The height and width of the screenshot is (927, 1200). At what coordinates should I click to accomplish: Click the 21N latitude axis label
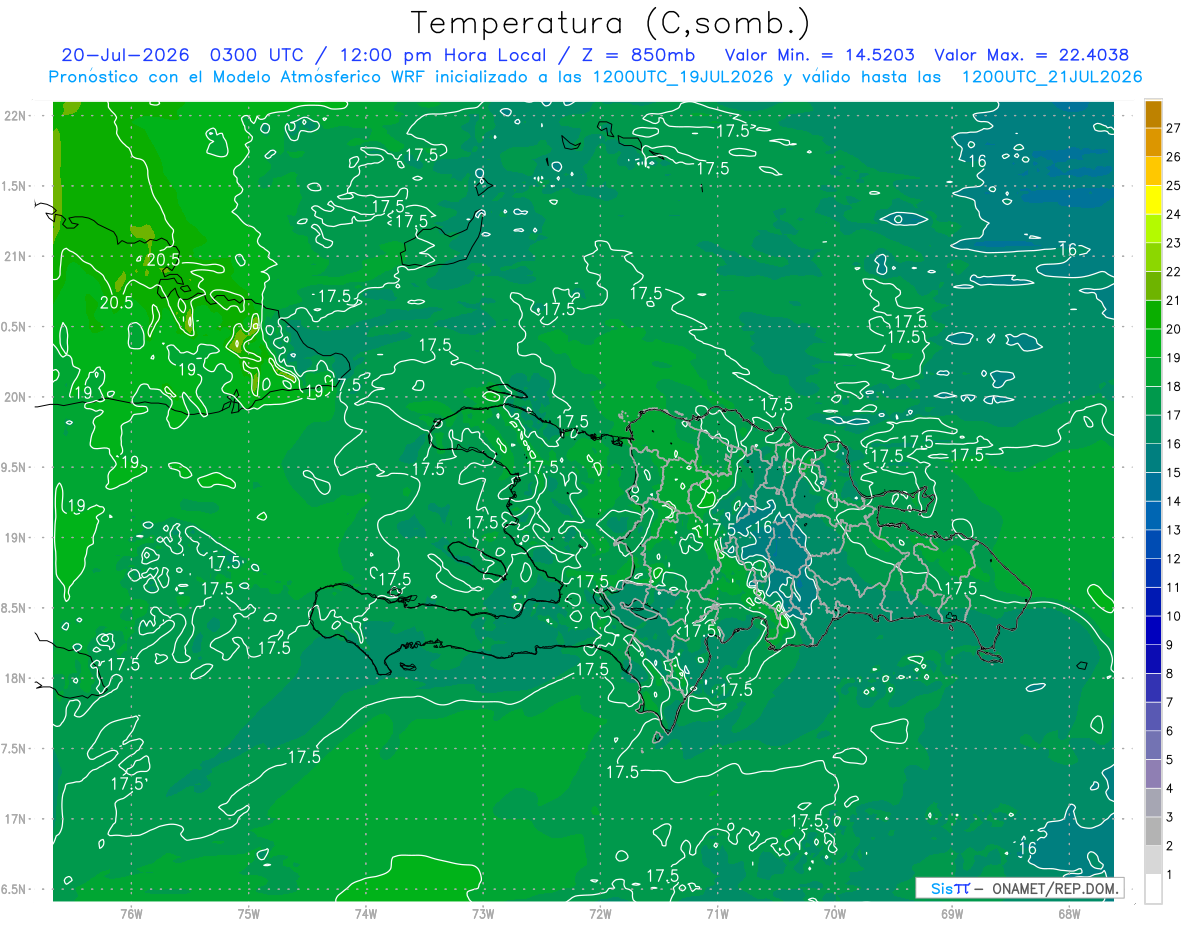coord(15,257)
